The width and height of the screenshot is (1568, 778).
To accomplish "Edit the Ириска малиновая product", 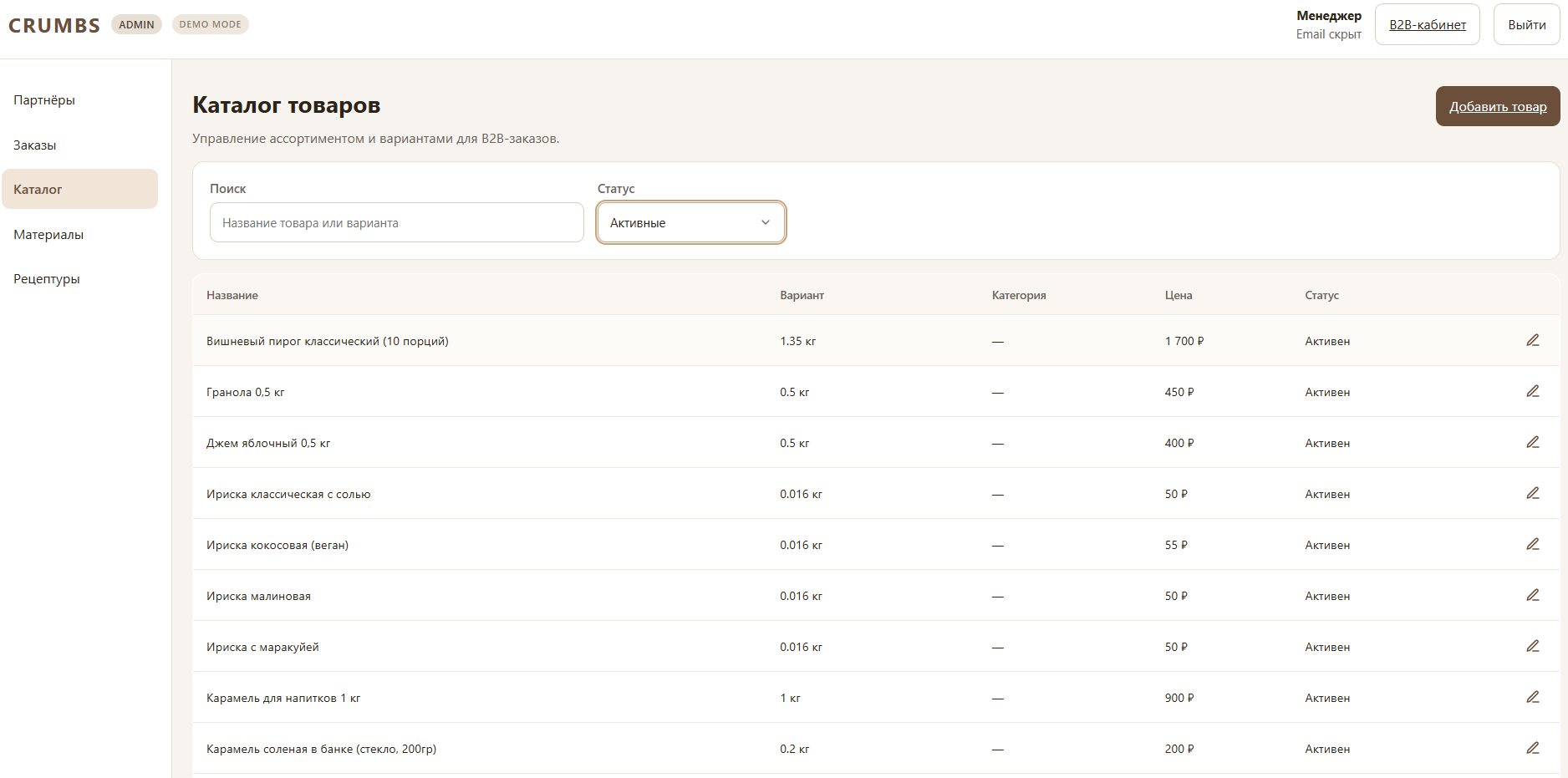I will click(1532, 595).
